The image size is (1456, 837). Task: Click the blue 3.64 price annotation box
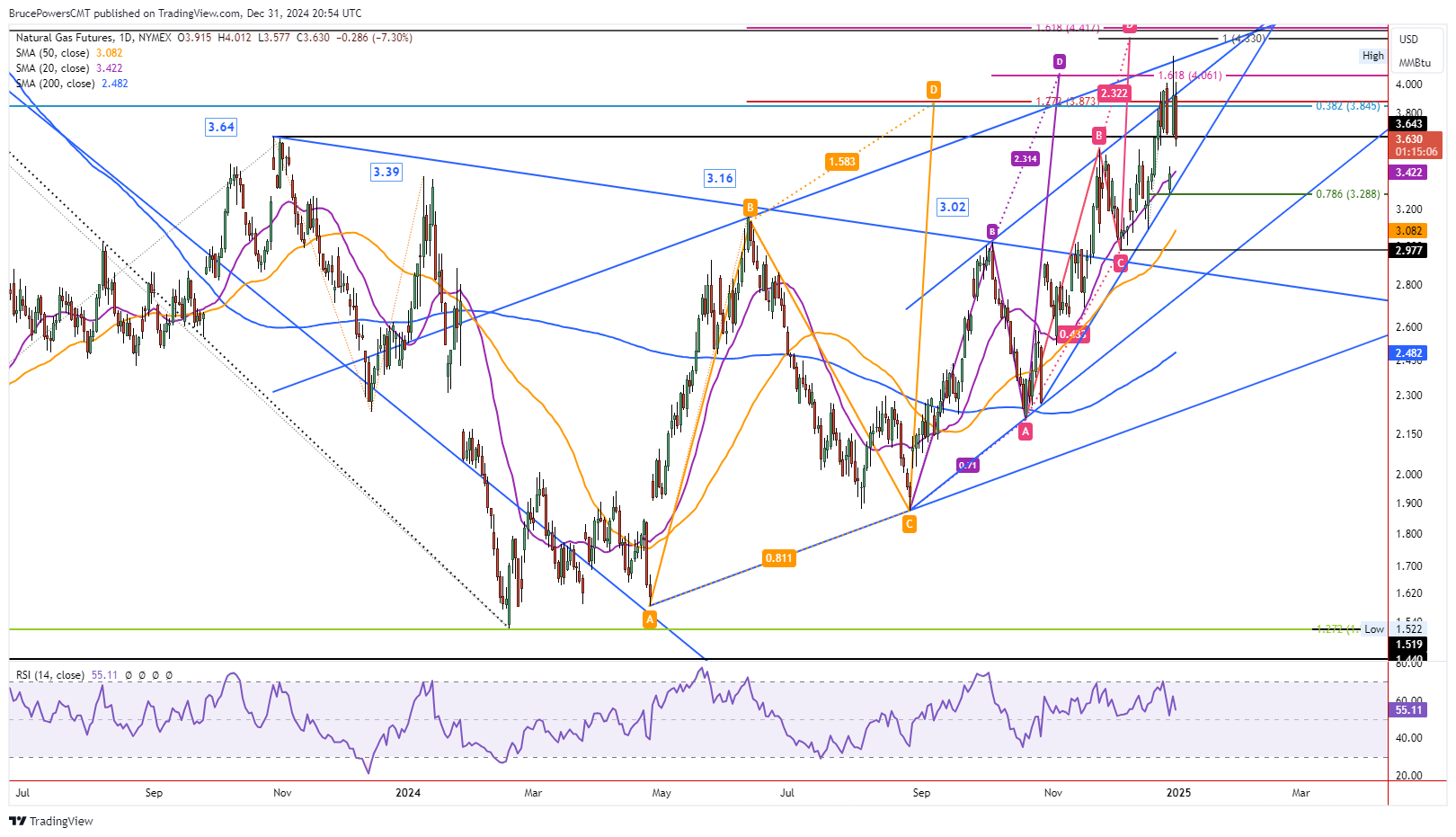[221, 127]
